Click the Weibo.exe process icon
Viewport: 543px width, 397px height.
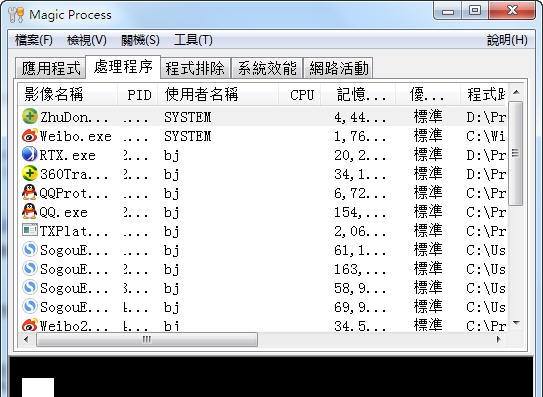(30, 135)
